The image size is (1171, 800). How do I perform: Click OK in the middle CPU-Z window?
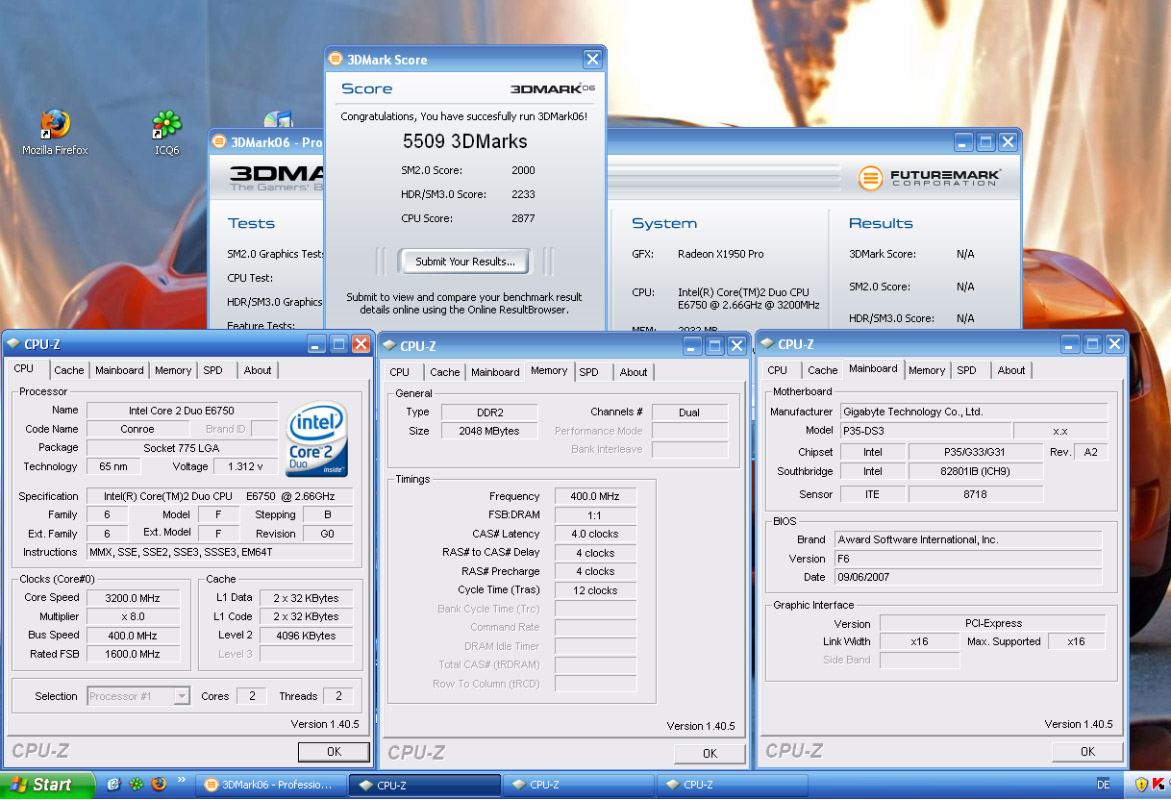click(x=709, y=754)
